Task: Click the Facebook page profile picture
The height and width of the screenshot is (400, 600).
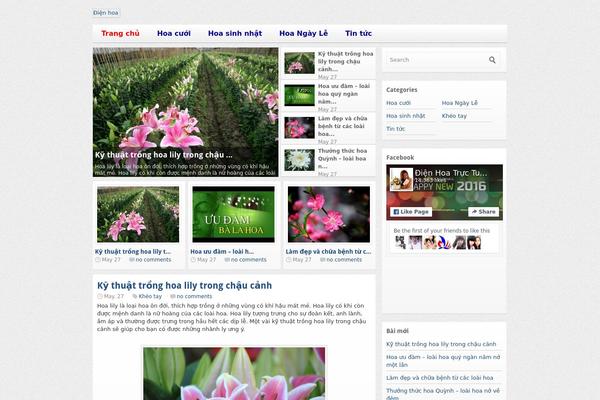Action: click(401, 179)
